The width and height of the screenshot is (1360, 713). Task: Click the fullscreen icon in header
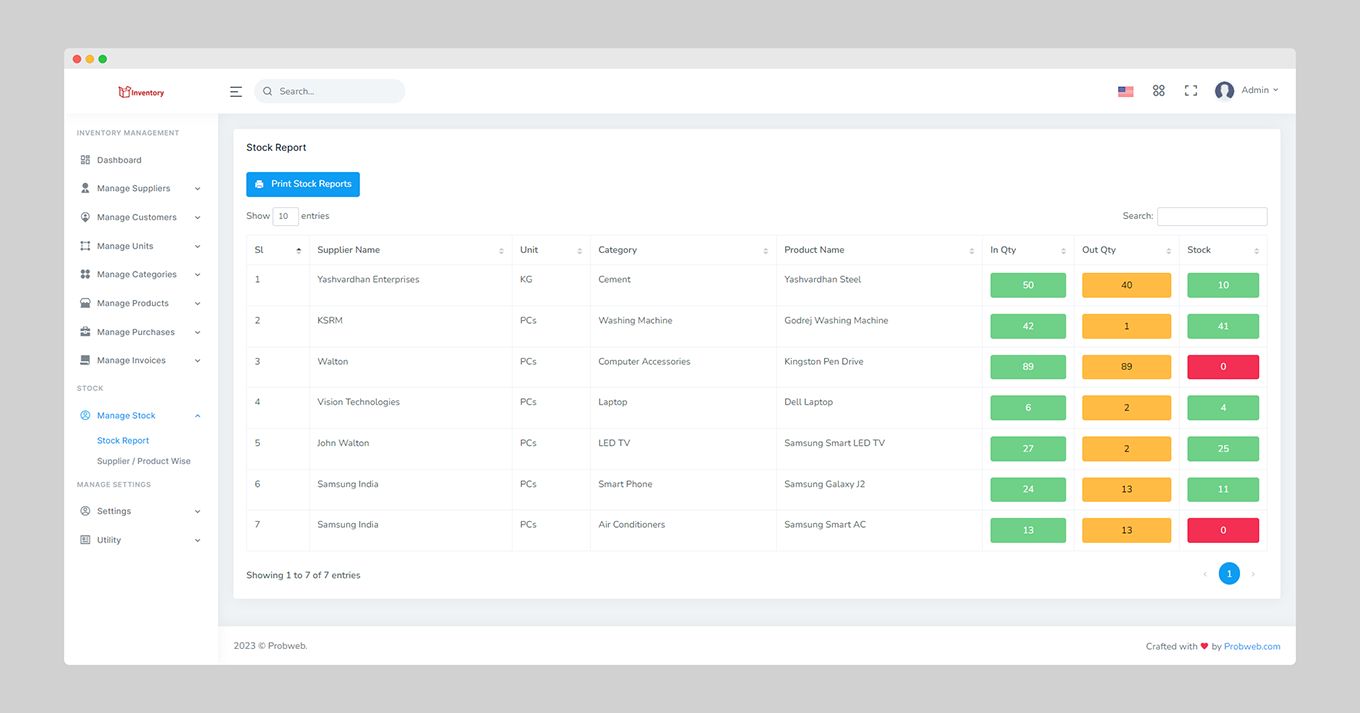tap(1191, 90)
